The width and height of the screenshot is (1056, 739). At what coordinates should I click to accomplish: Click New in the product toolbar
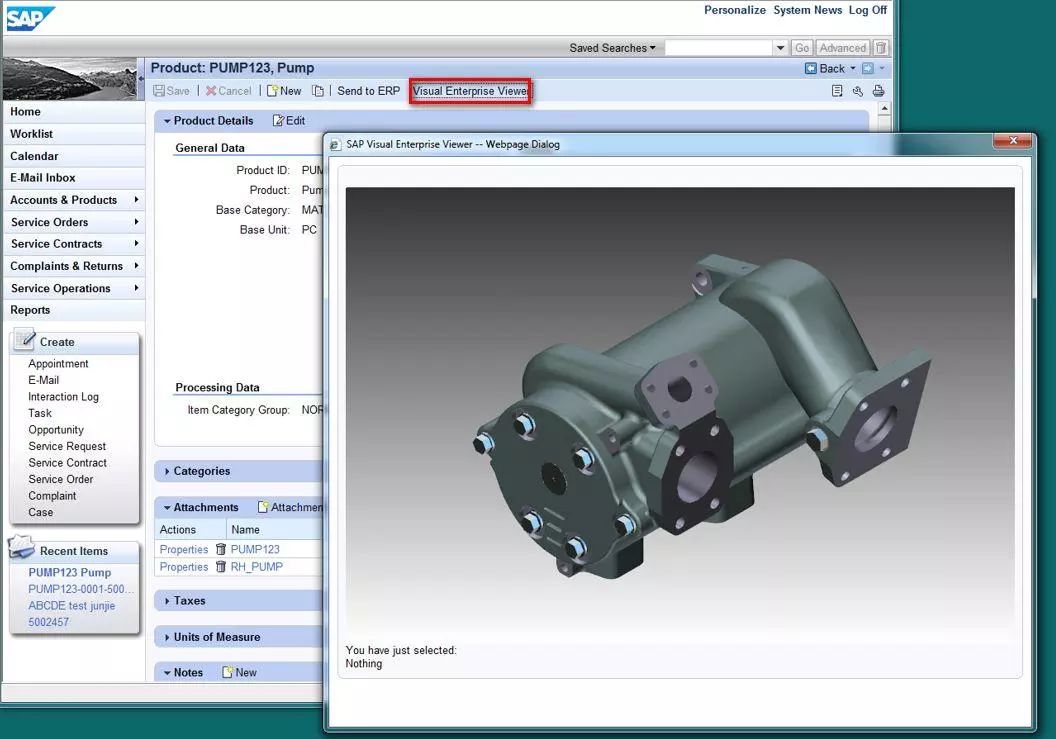coord(284,91)
